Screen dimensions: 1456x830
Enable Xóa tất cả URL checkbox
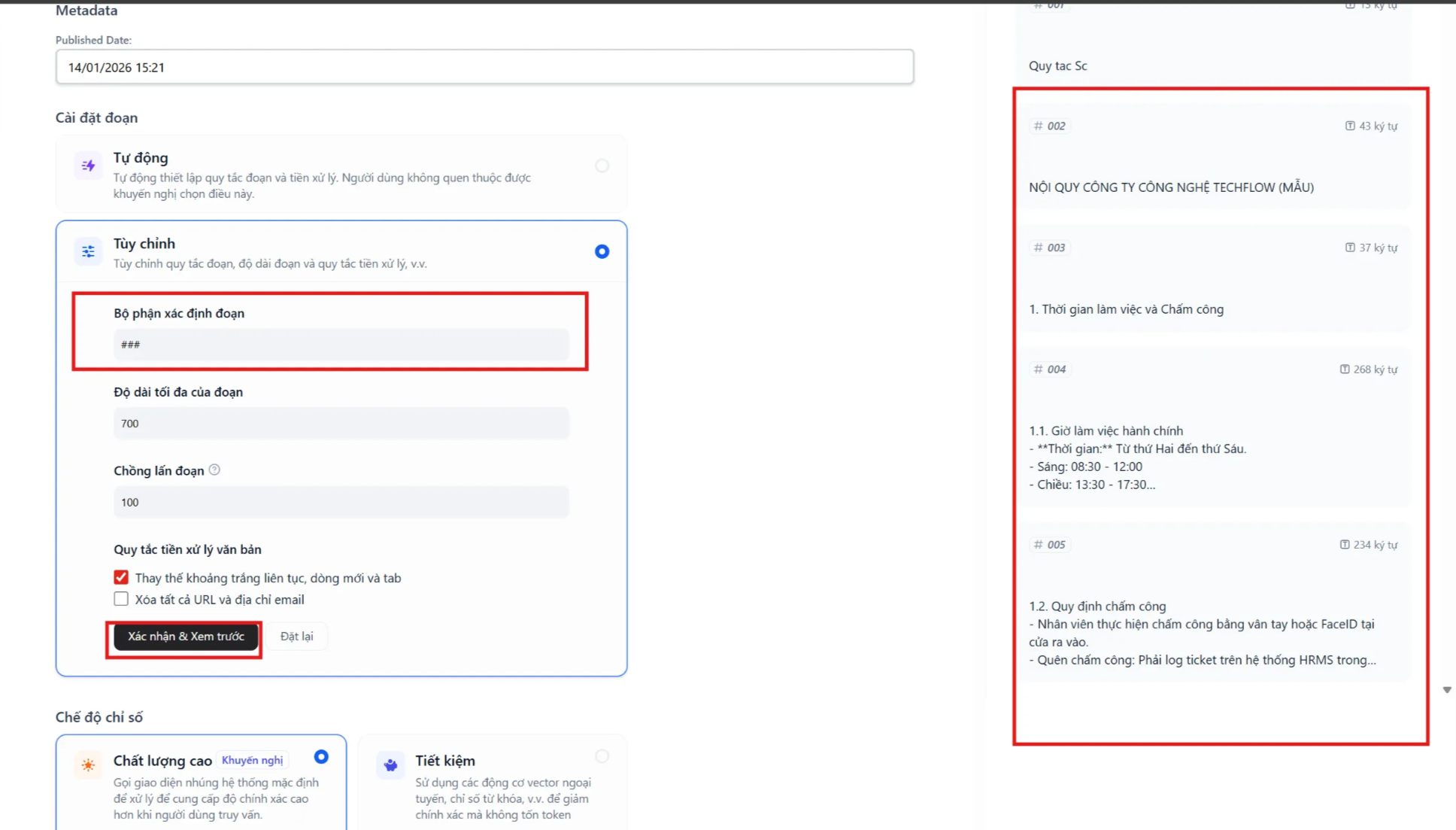click(121, 600)
